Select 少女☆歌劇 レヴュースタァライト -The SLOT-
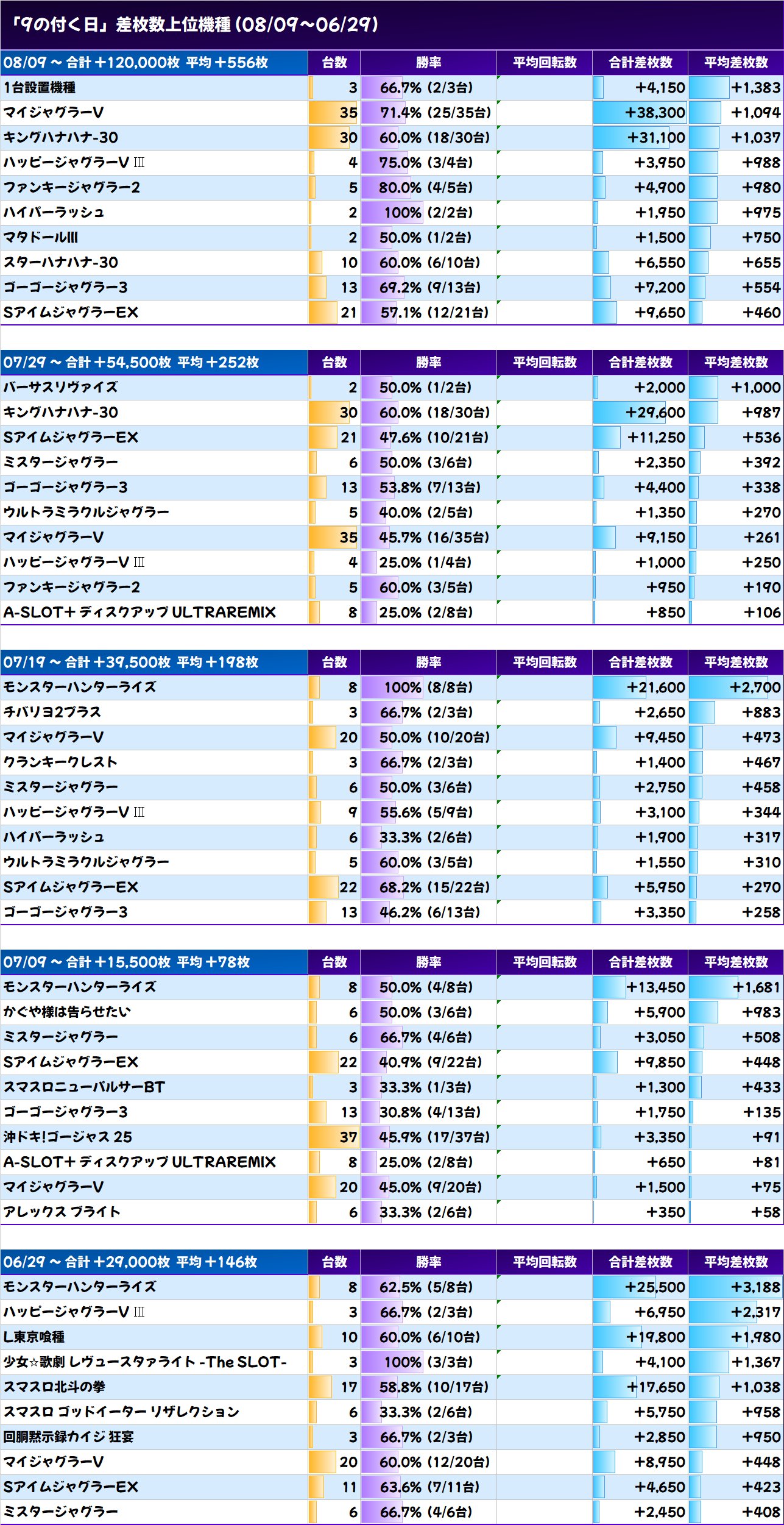 pos(145,1362)
